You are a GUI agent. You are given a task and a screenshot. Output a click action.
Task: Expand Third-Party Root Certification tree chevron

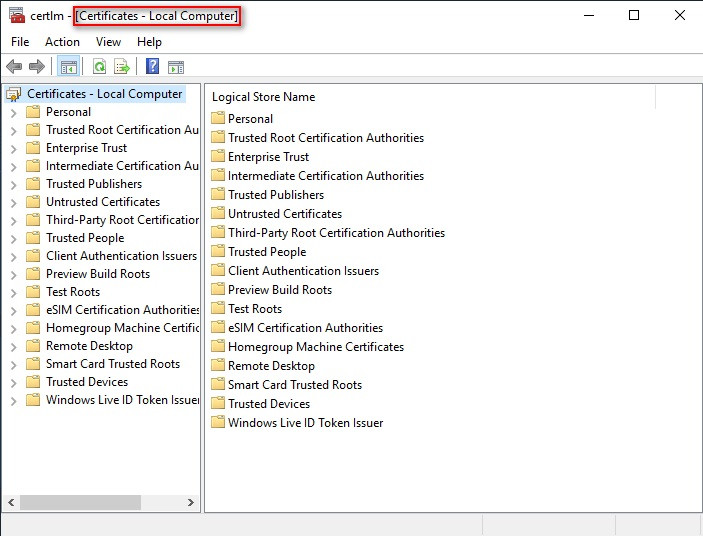click(x=13, y=220)
